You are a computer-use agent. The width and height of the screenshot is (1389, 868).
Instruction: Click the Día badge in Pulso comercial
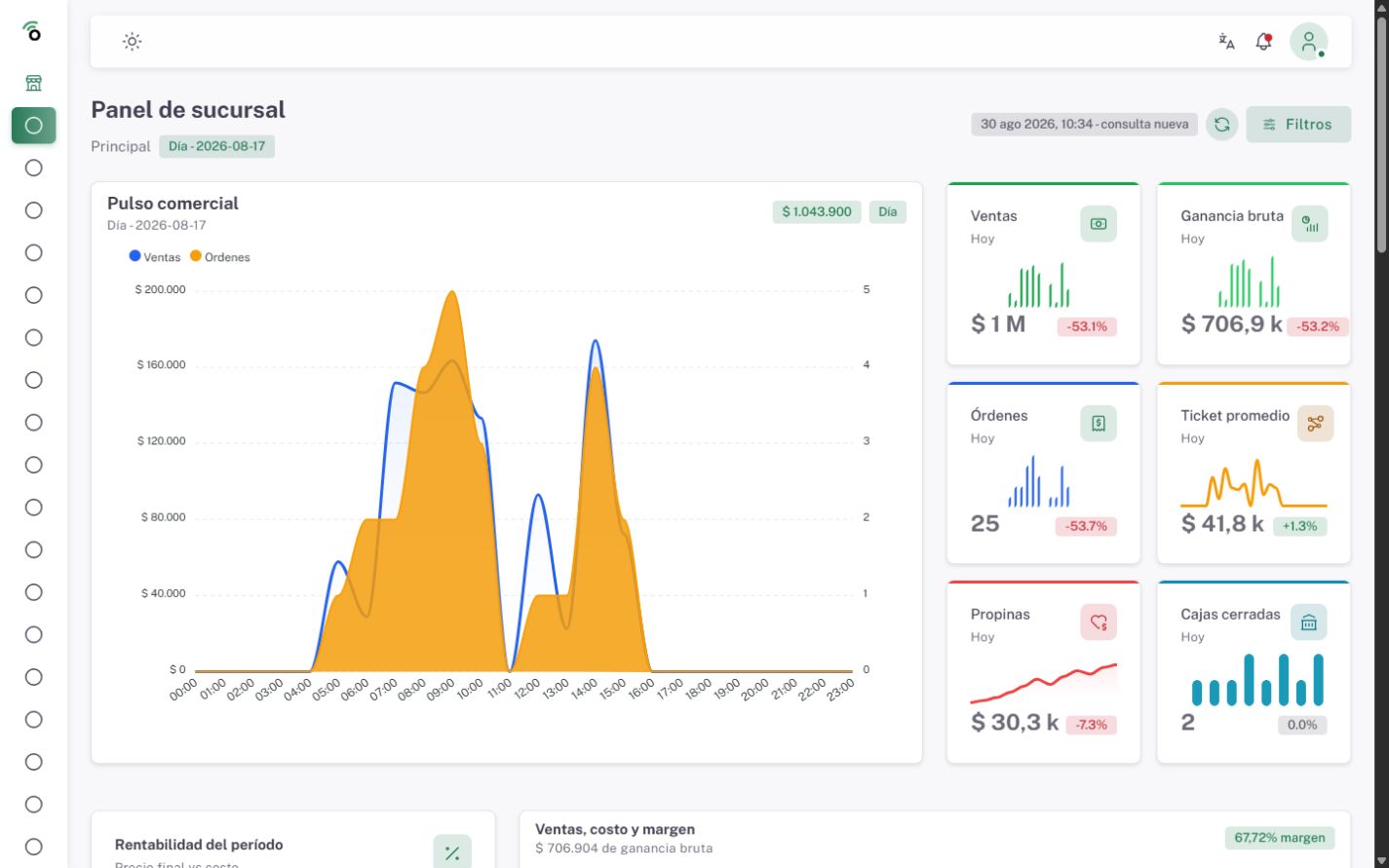(888, 211)
